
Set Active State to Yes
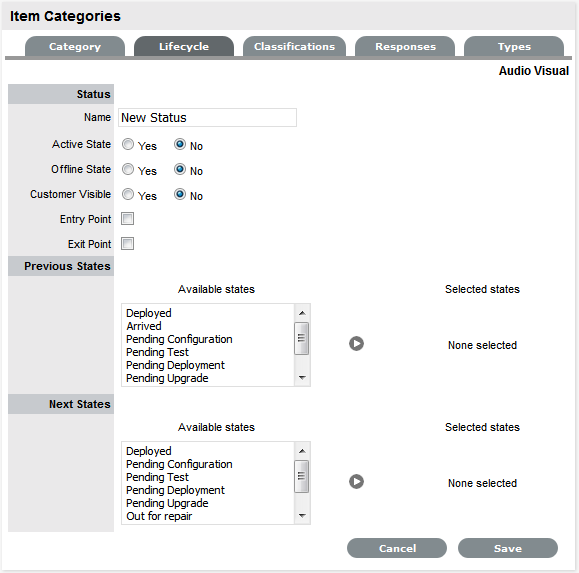(128, 144)
